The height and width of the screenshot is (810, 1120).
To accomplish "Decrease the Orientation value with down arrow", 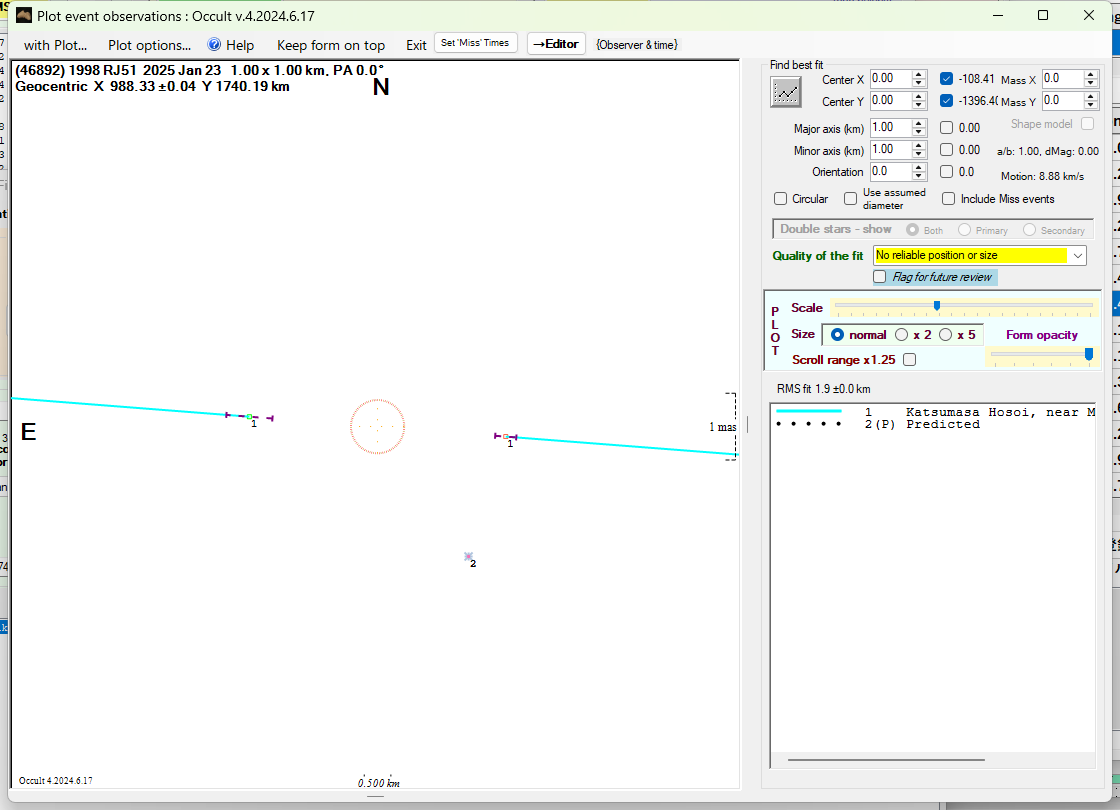I will point(919,176).
